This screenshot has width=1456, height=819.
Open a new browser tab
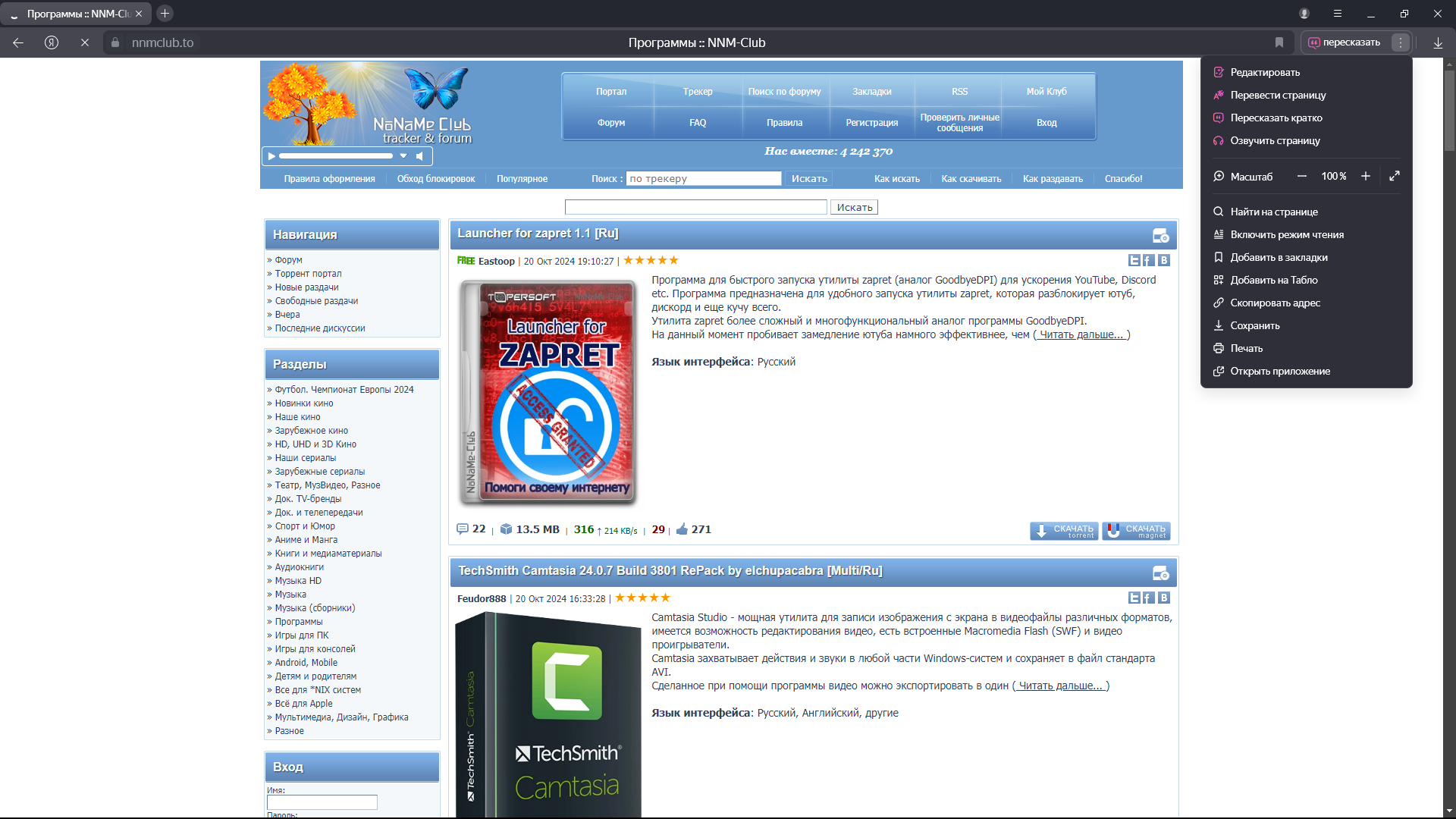[165, 14]
